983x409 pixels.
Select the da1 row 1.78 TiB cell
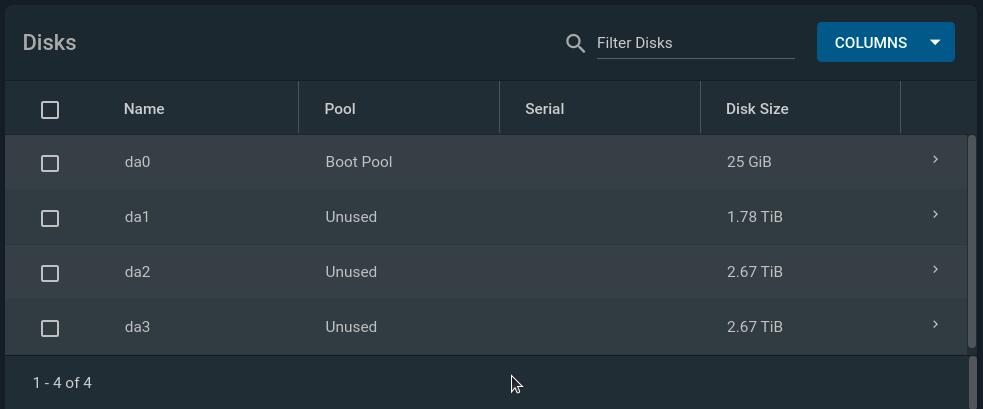[x=755, y=217]
